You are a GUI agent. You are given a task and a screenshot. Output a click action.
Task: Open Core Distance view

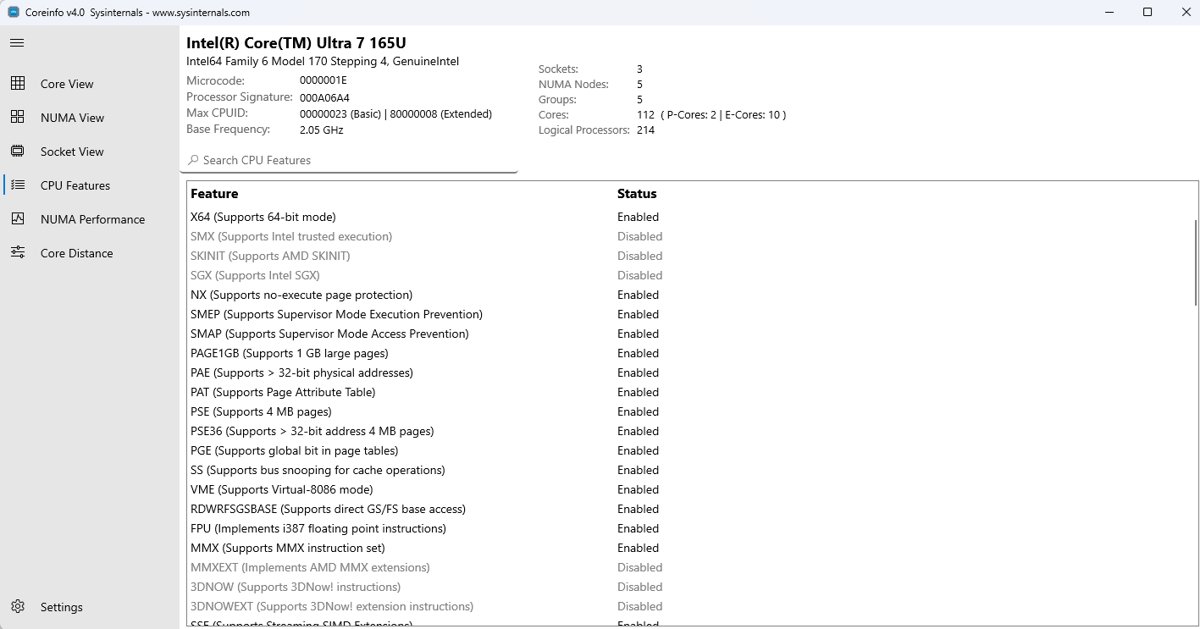[x=89, y=254]
